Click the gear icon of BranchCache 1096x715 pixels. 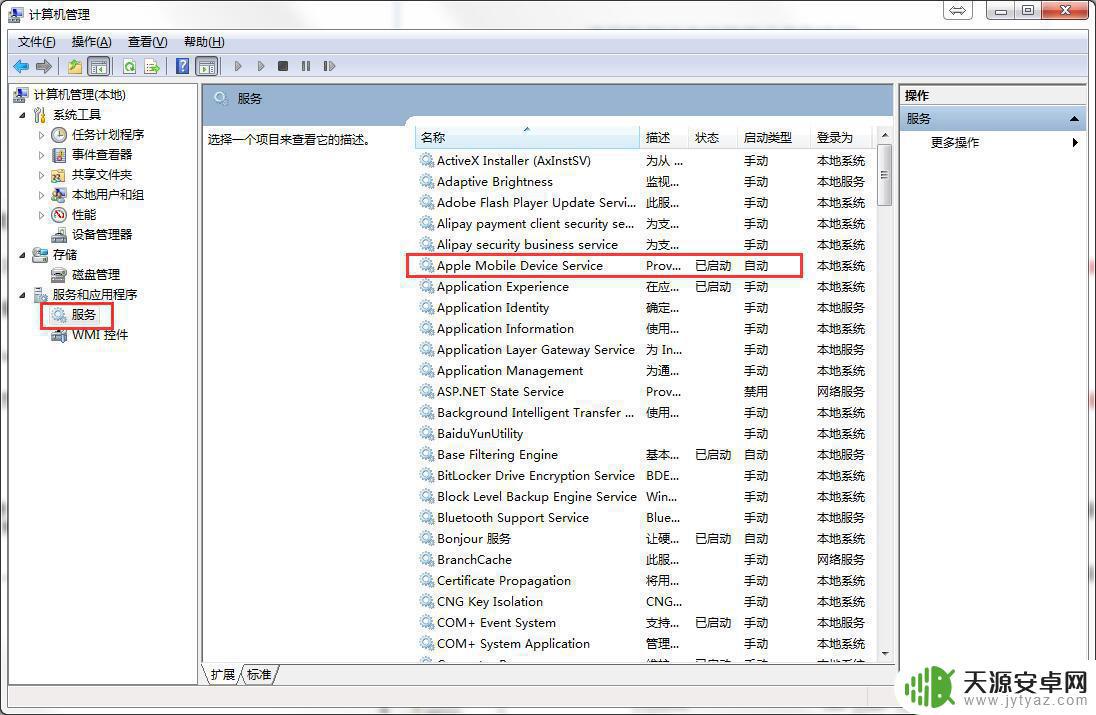pyautogui.click(x=426, y=560)
